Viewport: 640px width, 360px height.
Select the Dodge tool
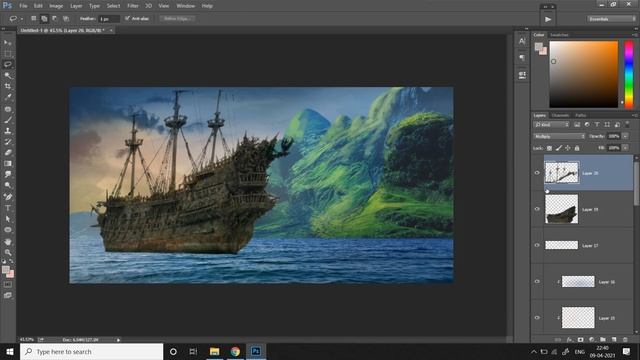8,185
